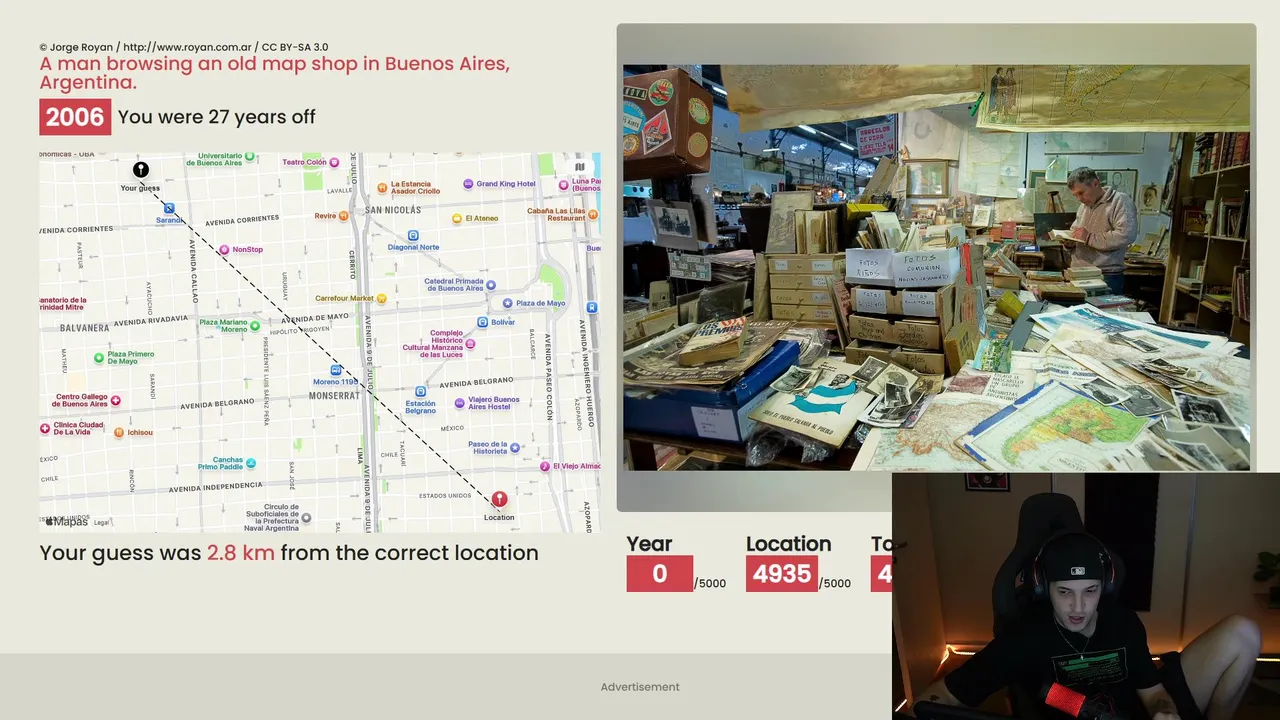The width and height of the screenshot is (1280, 720).
Task: Select the Bolívar subway station icon
Action: (482, 322)
